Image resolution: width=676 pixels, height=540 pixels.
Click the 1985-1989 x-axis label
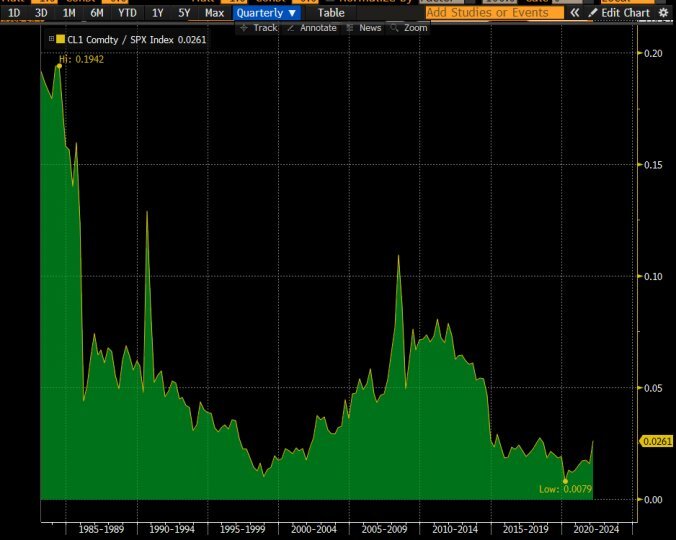pyautogui.click(x=101, y=529)
